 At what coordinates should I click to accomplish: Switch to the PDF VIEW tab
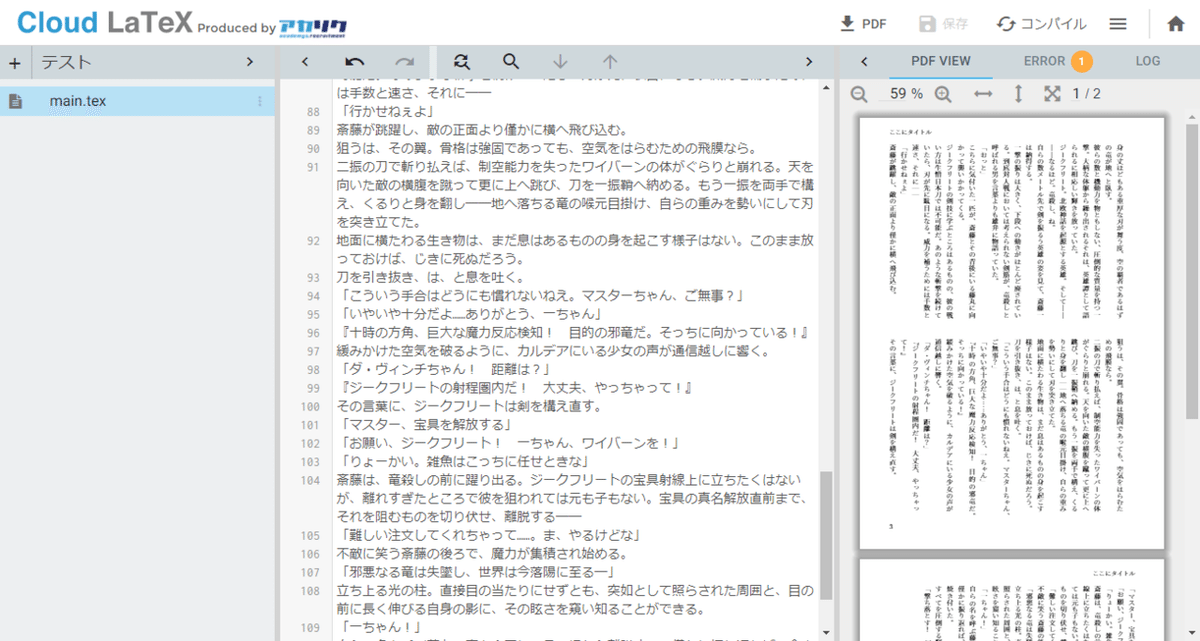point(940,62)
